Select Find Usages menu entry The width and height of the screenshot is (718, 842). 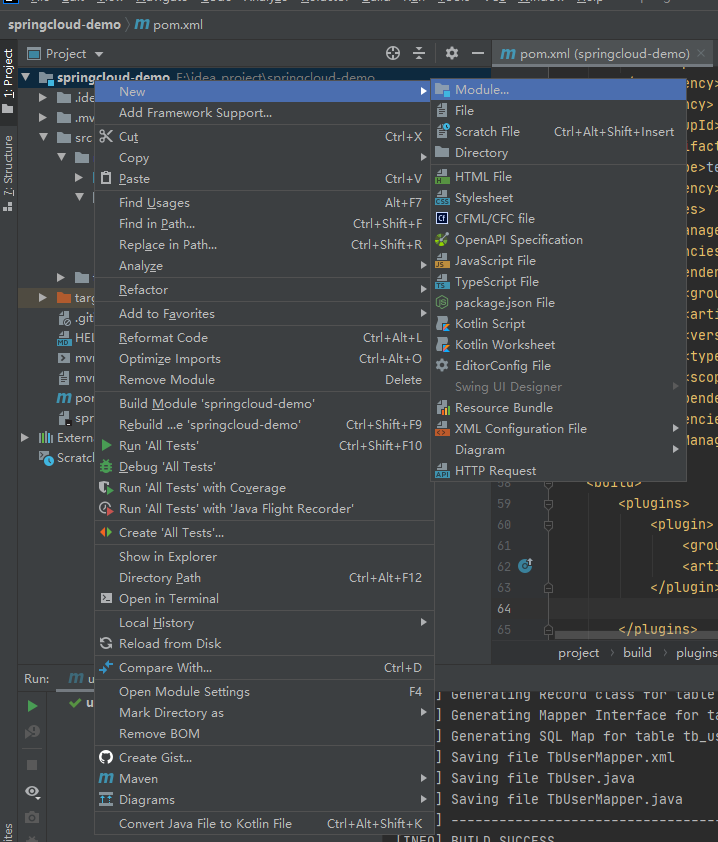click(264, 202)
